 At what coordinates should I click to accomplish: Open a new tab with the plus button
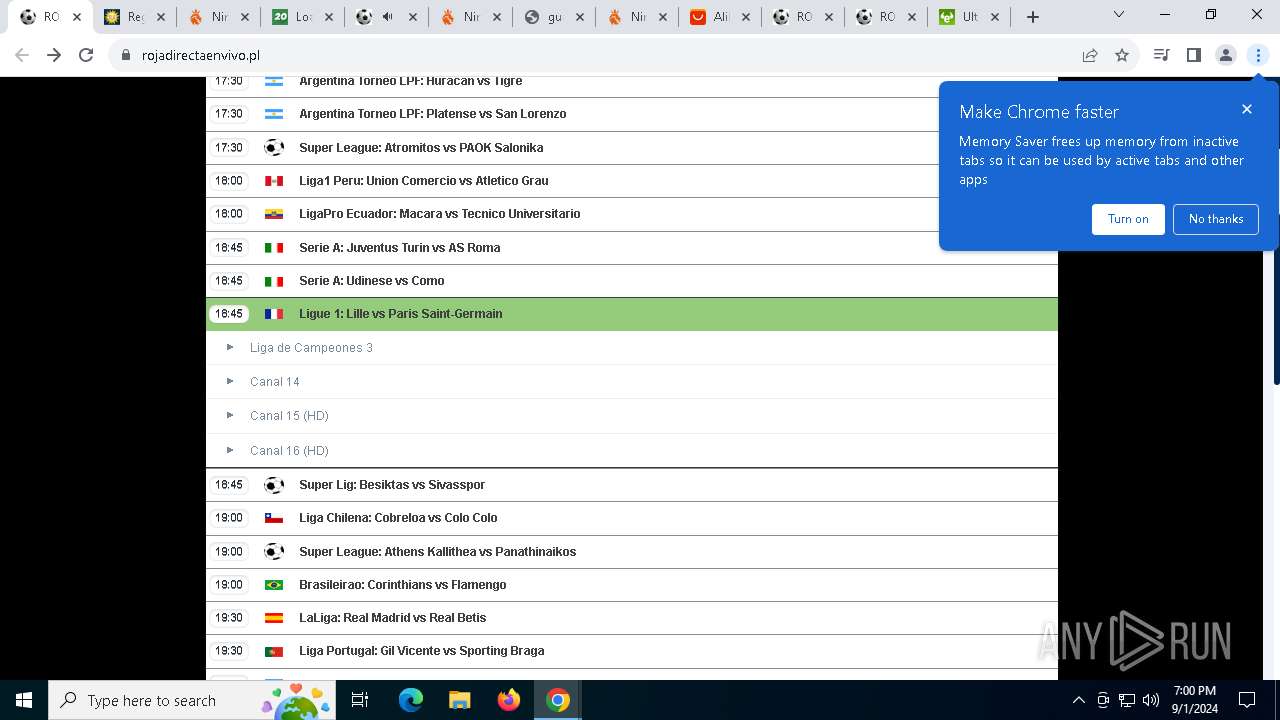click(1033, 17)
